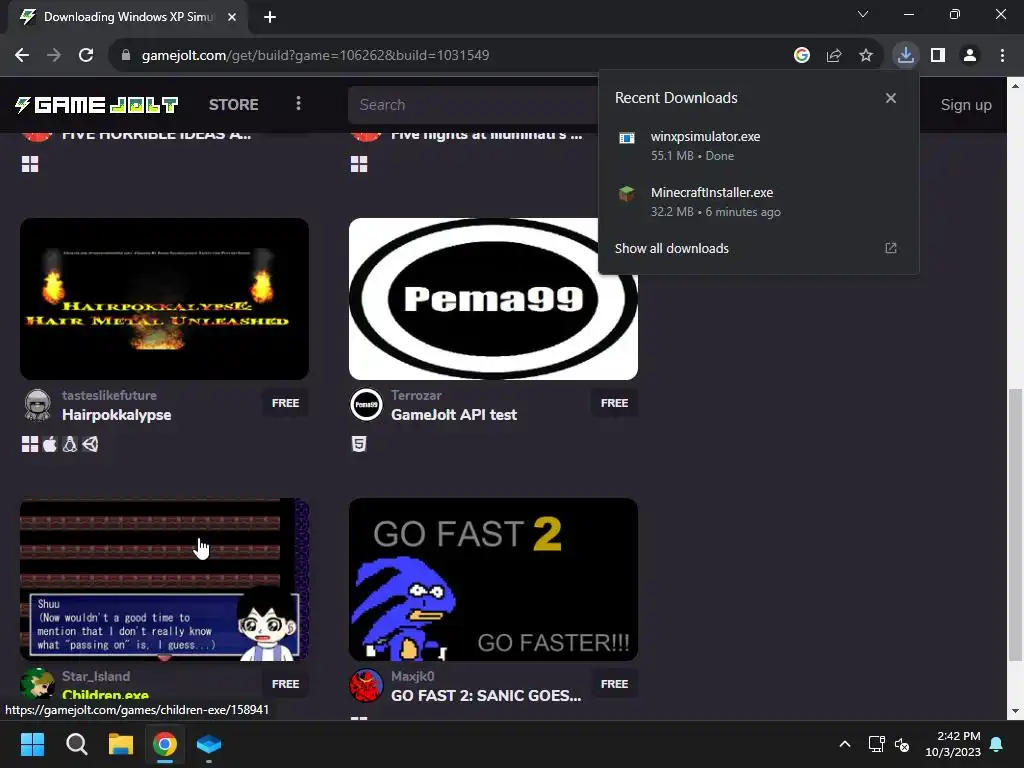Screen dimensions: 1024x768
Task: Open GO FAST 2 game thumbnail
Action: (x=493, y=579)
